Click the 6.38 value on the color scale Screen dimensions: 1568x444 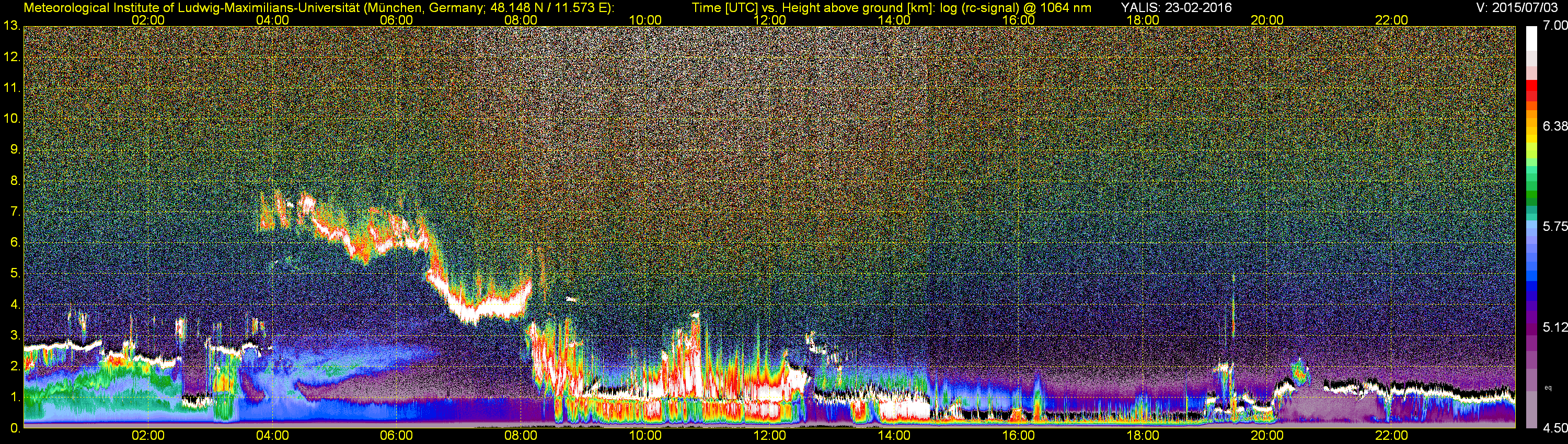point(1554,126)
